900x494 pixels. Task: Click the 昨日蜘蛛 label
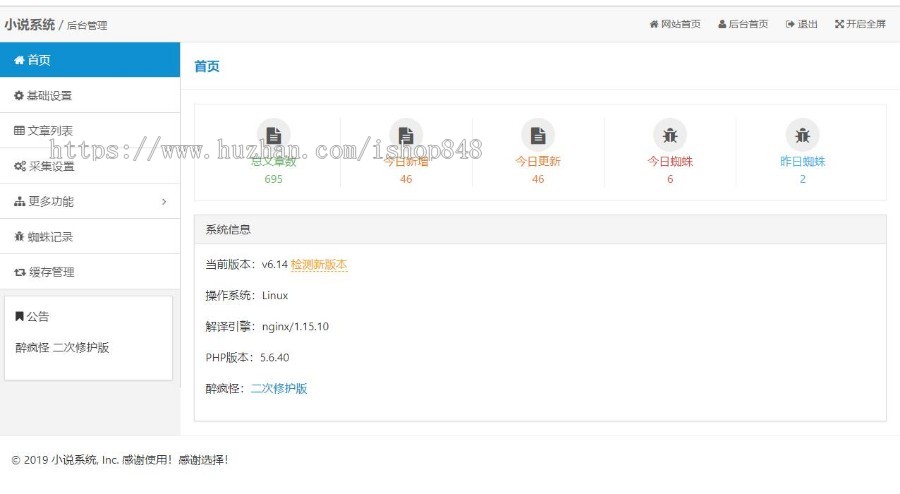point(802,161)
